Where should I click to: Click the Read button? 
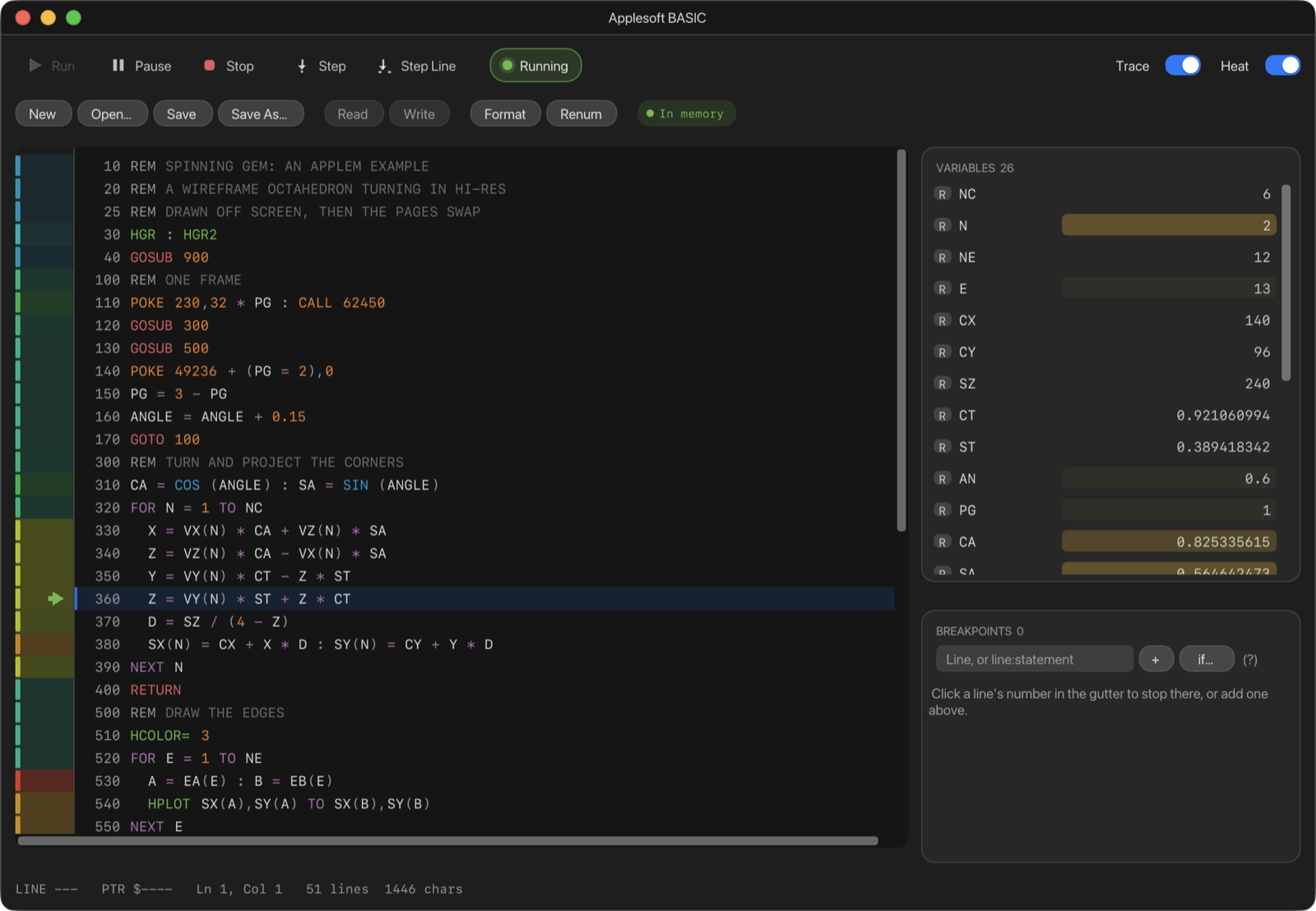point(353,114)
